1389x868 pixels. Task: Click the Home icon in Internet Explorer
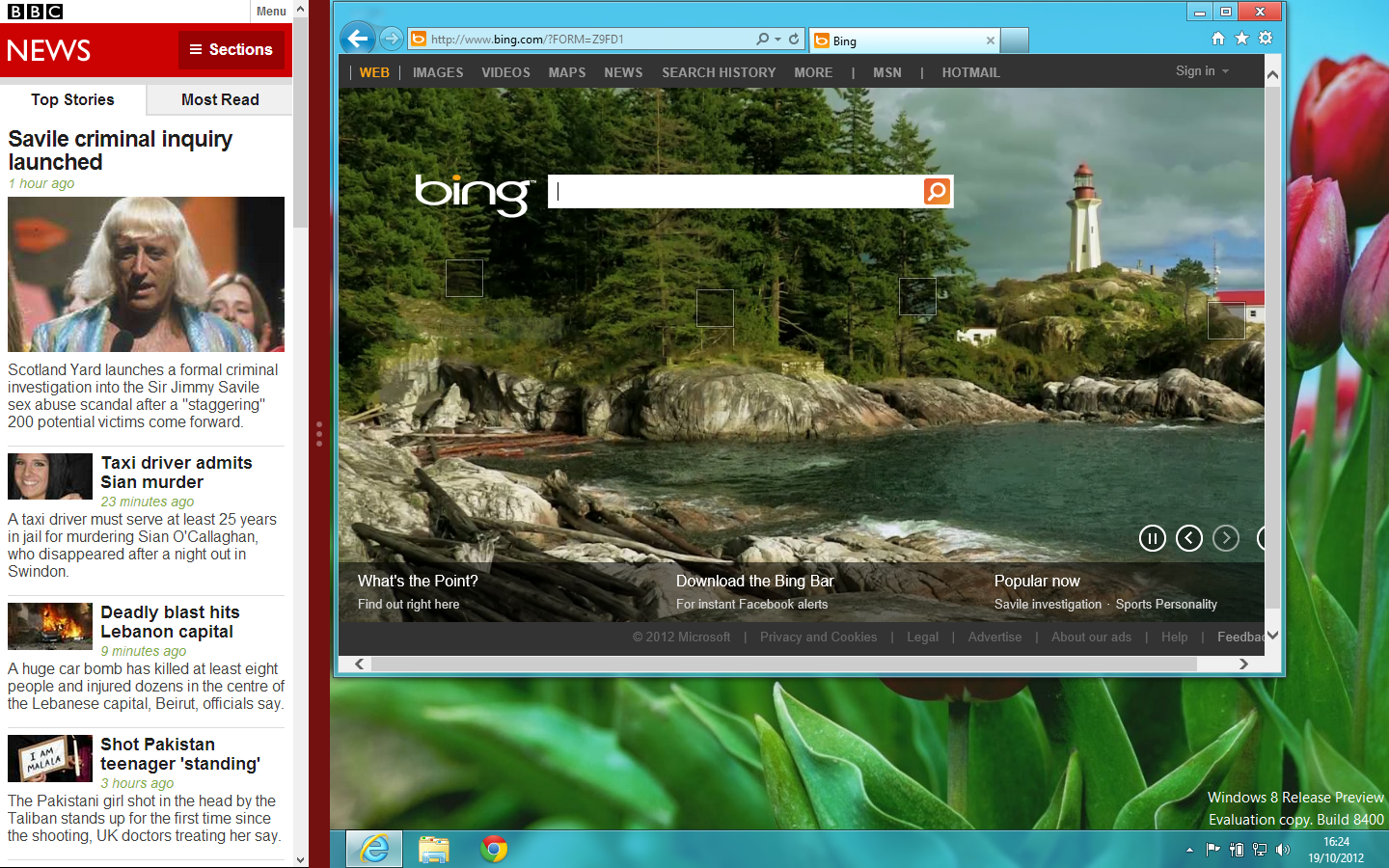1218,39
